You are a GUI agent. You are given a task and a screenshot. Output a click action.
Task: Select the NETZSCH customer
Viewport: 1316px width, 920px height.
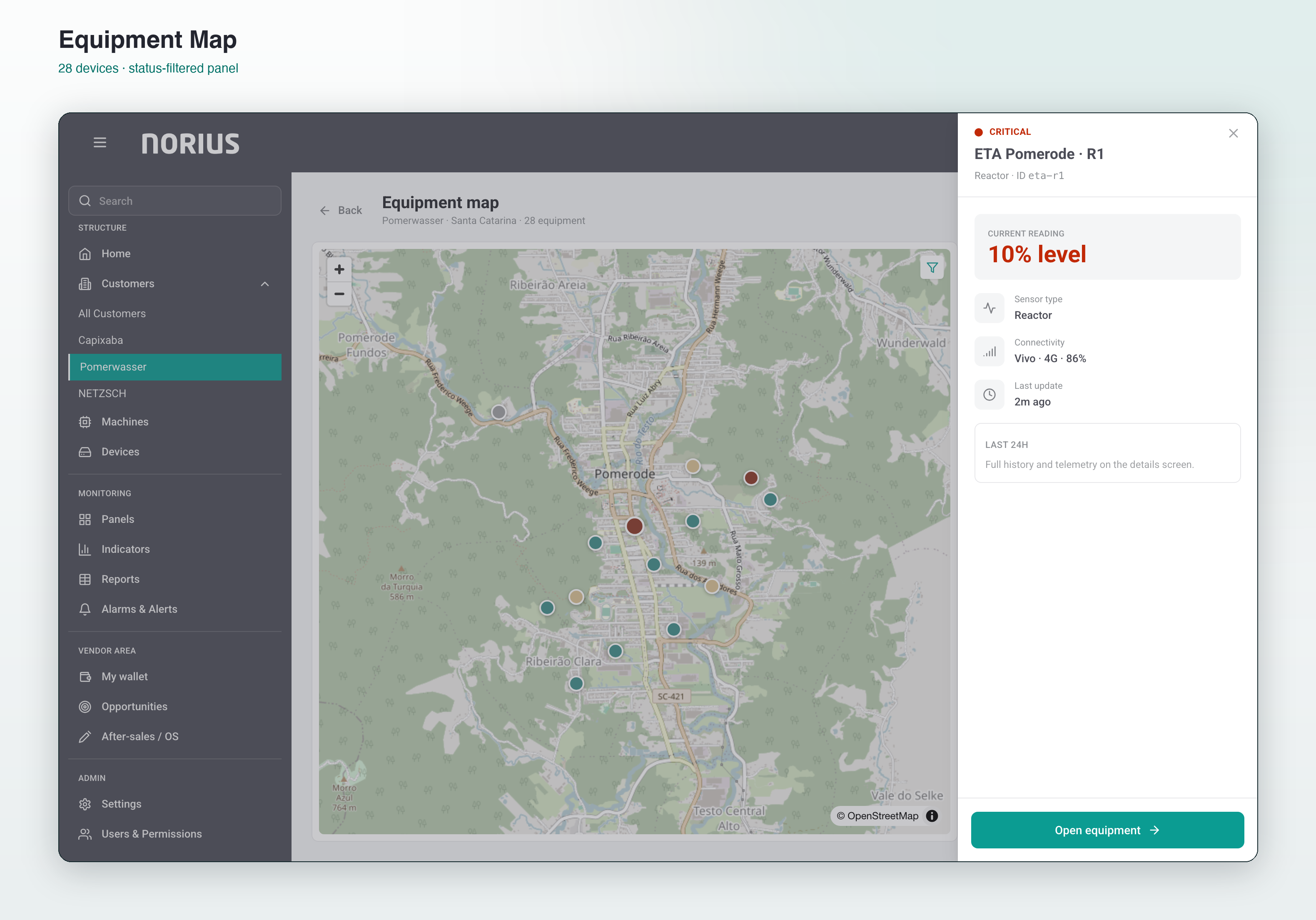tap(175, 393)
